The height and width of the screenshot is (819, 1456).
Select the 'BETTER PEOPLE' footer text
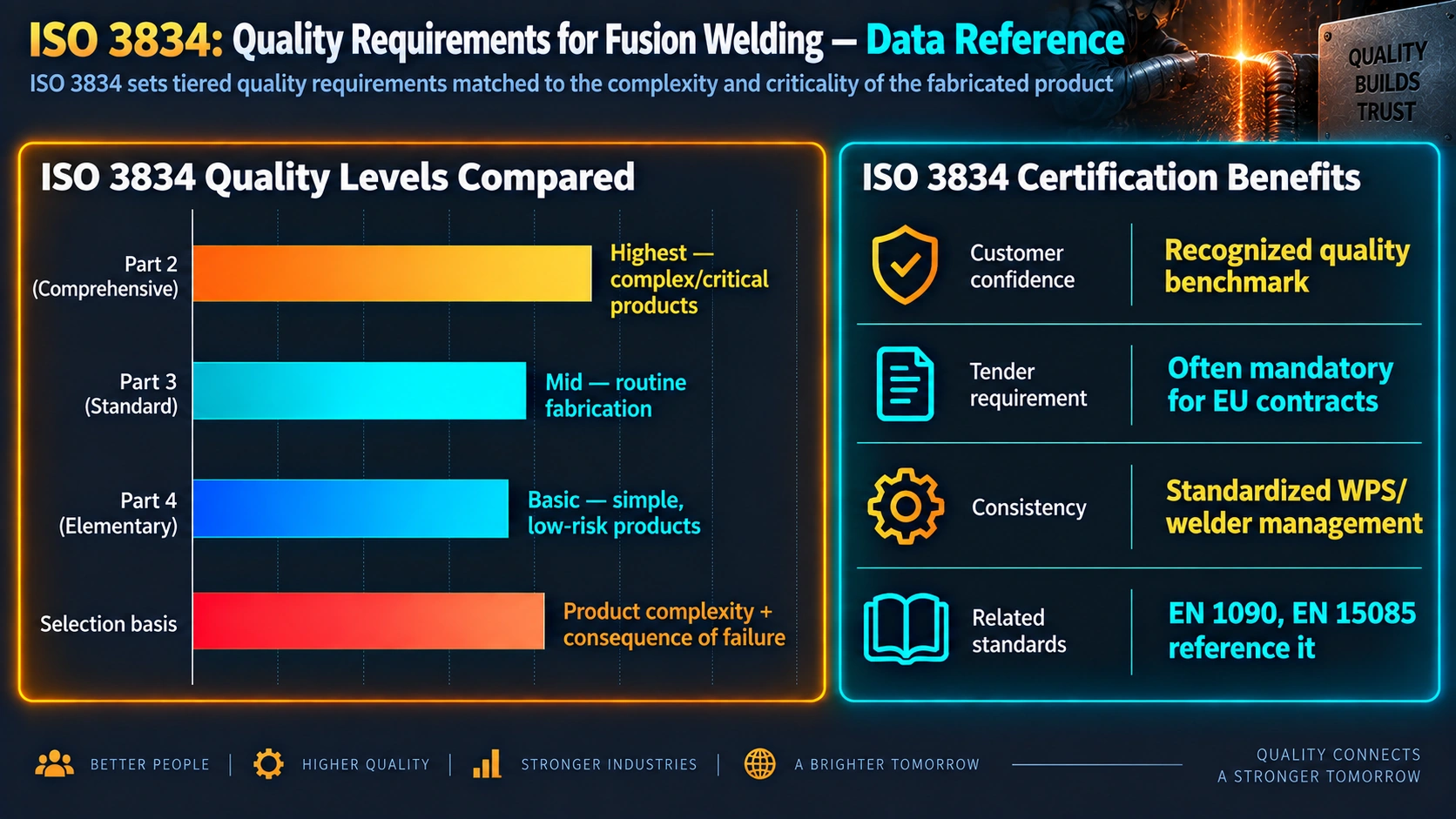(x=150, y=764)
